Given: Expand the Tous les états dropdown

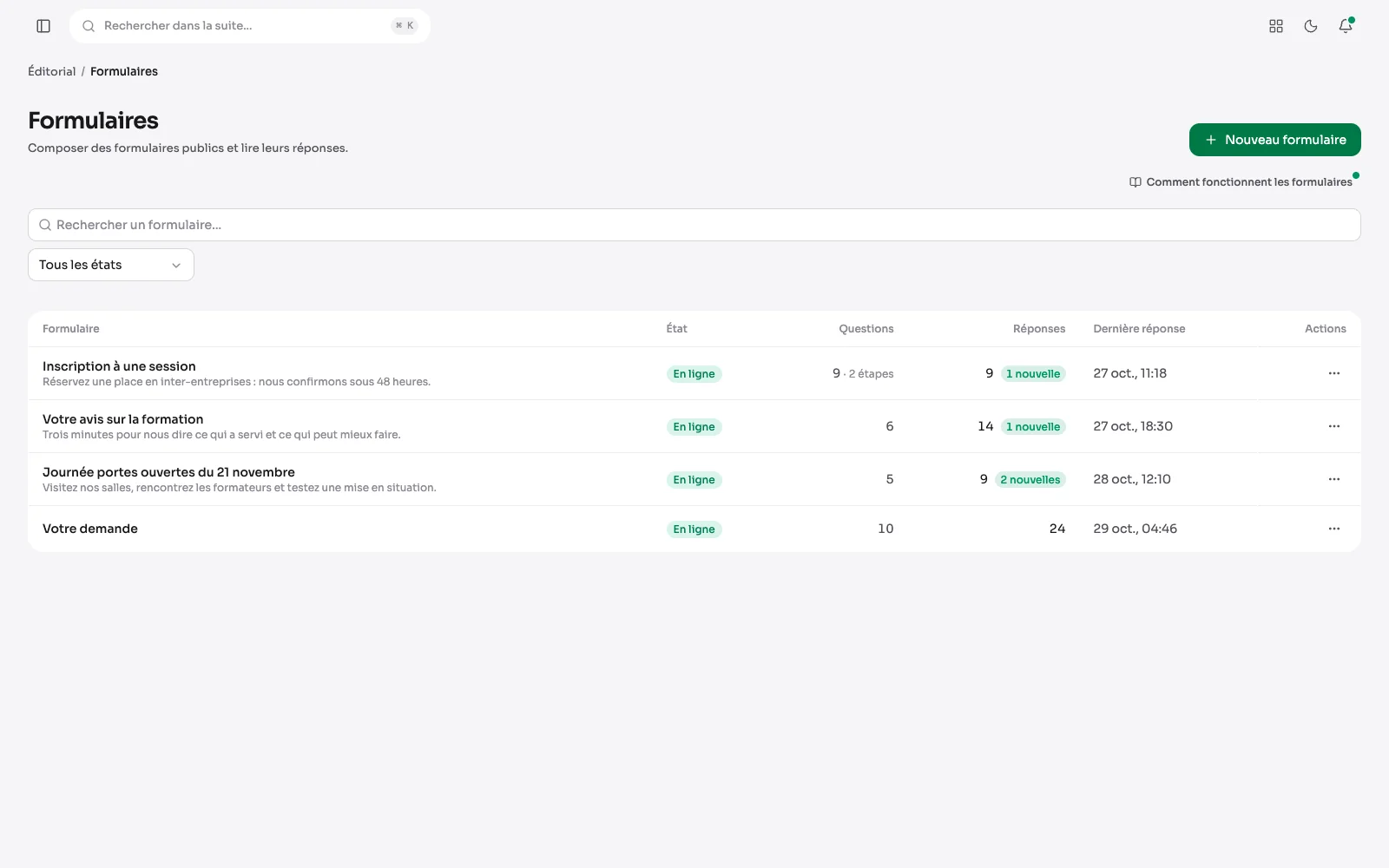Looking at the screenshot, I should tap(111, 265).
